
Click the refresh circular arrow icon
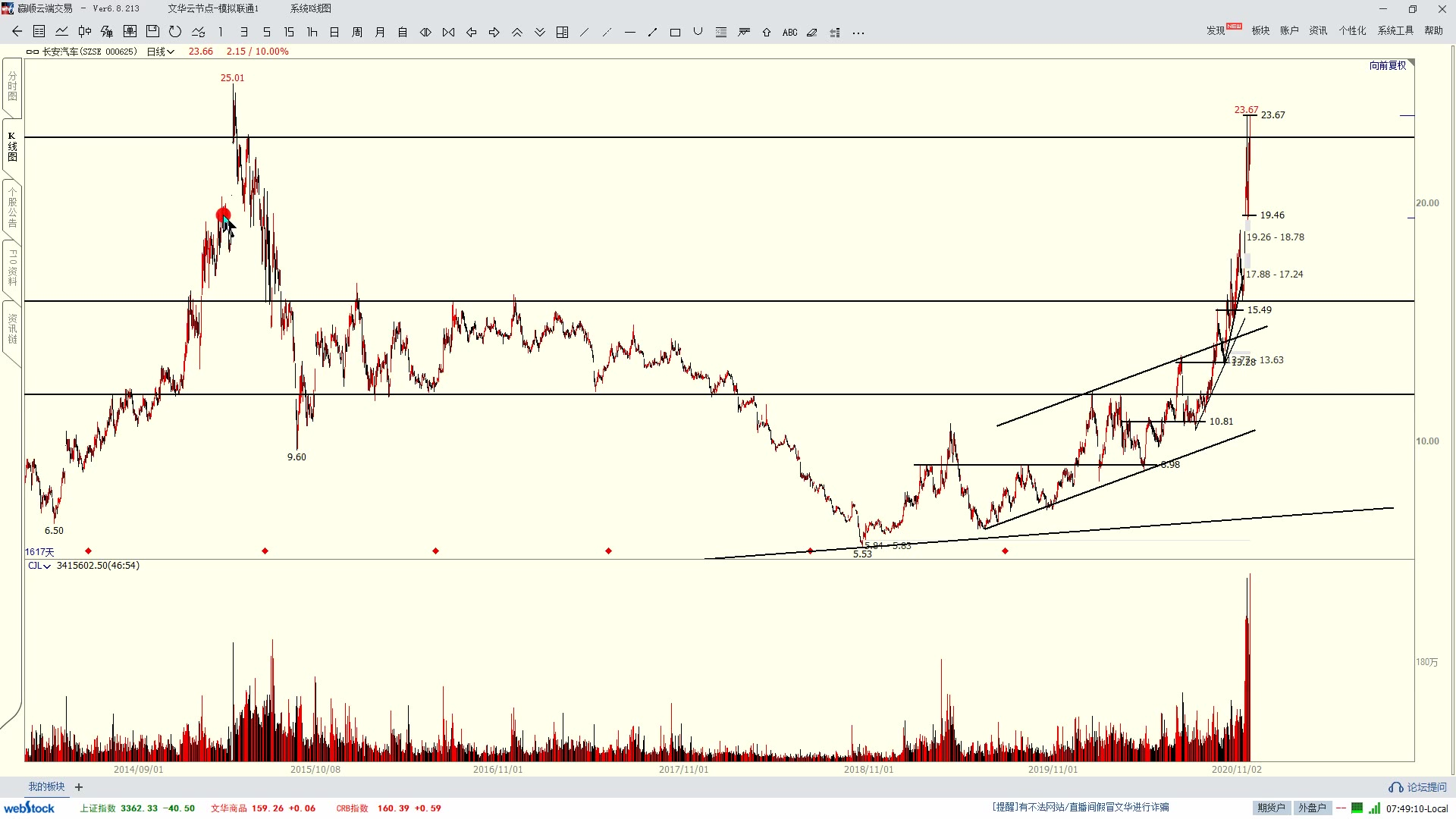point(175,32)
